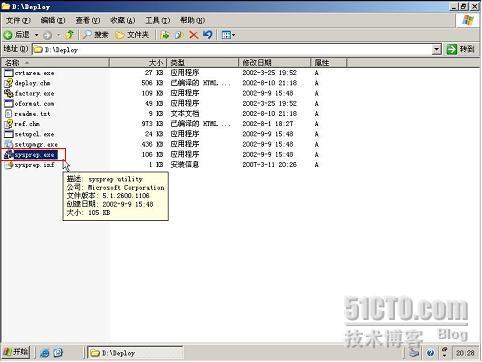
Task: Sort by the 修改日期 column header
Action: [x=274, y=62]
